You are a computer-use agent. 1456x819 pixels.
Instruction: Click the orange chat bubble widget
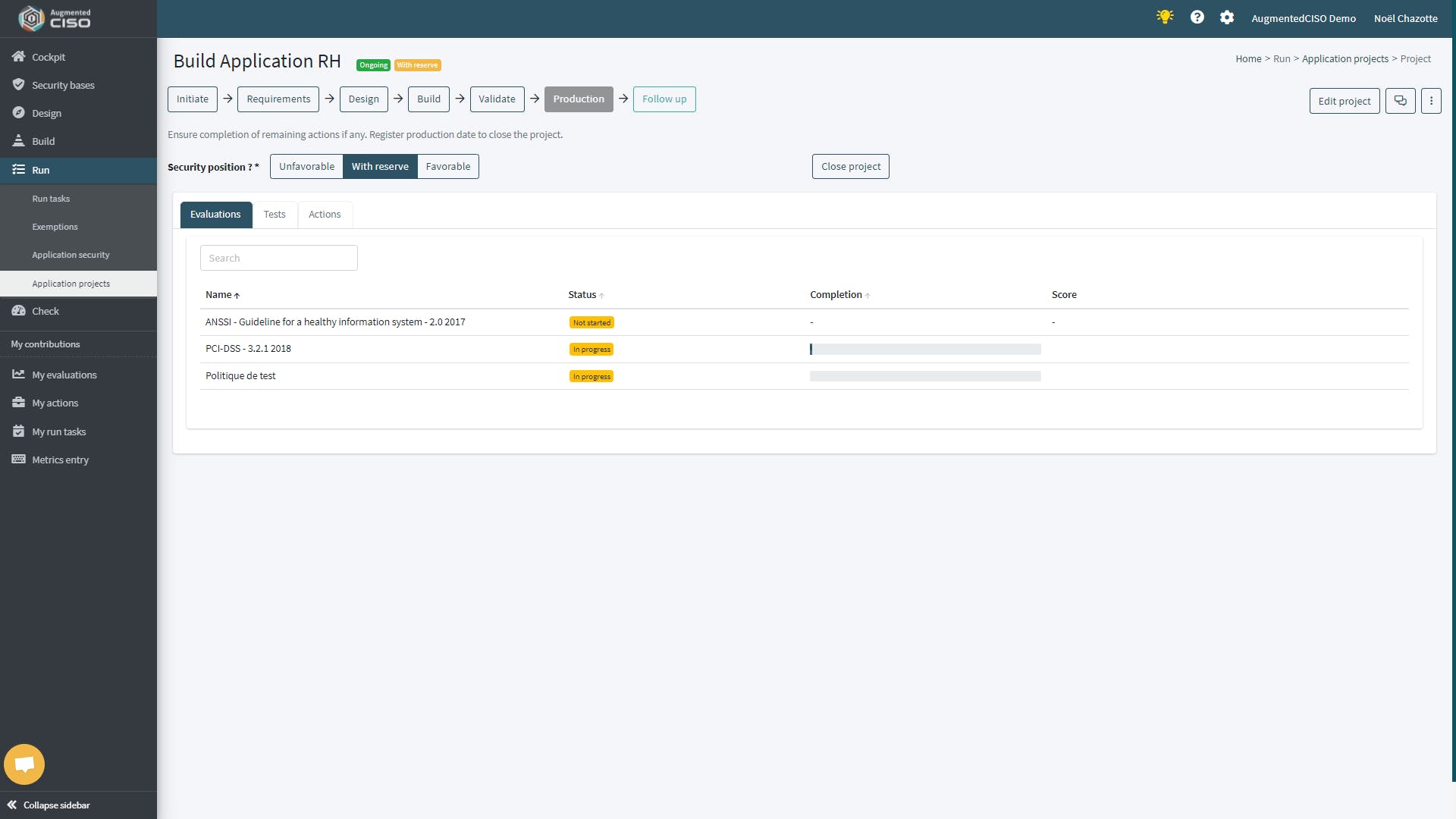24,764
